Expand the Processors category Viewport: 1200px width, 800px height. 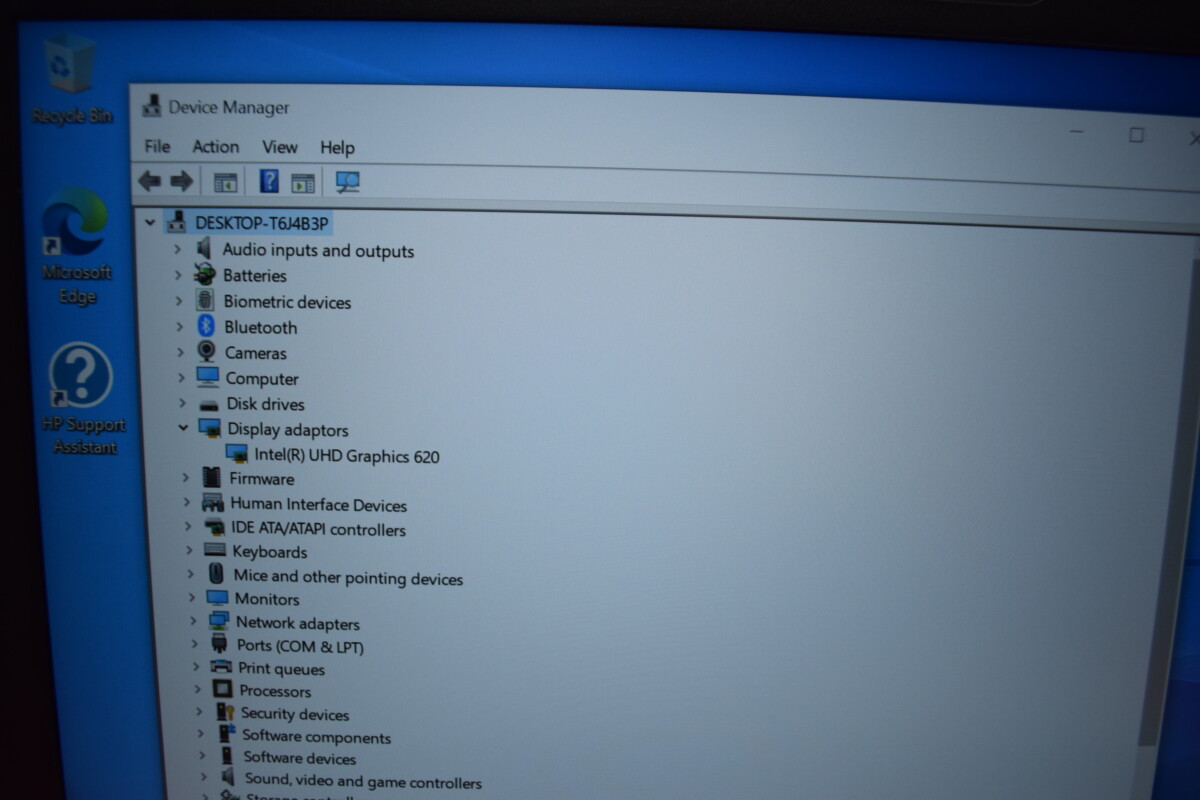coord(198,690)
